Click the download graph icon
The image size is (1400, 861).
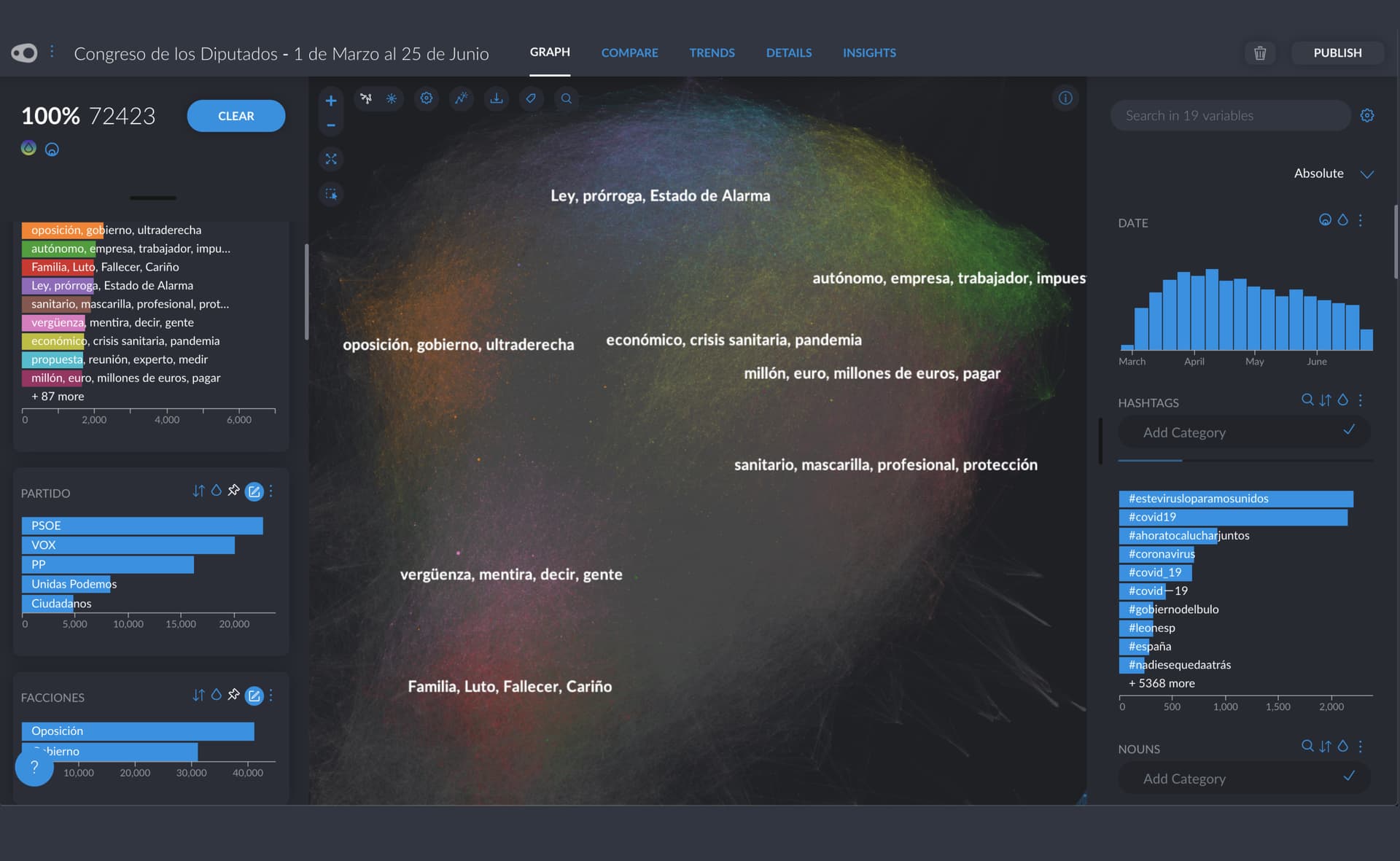(x=497, y=98)
